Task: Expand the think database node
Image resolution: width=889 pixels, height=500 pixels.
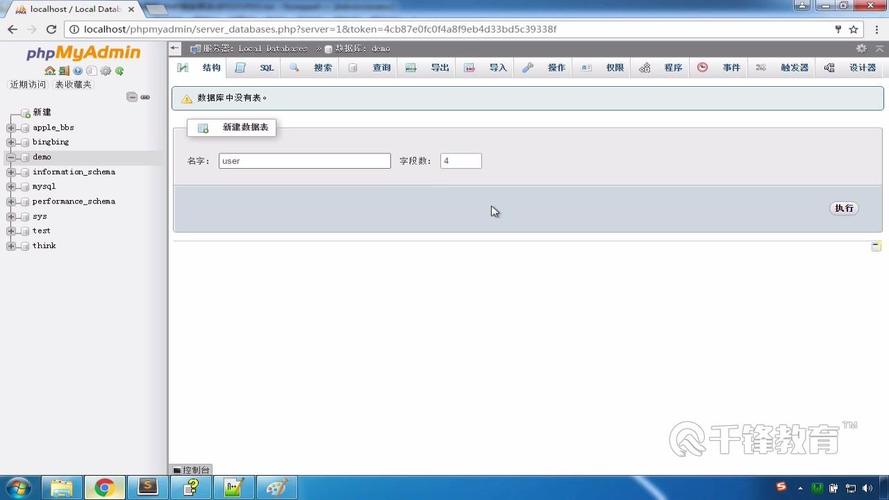Action: point(11,246)
